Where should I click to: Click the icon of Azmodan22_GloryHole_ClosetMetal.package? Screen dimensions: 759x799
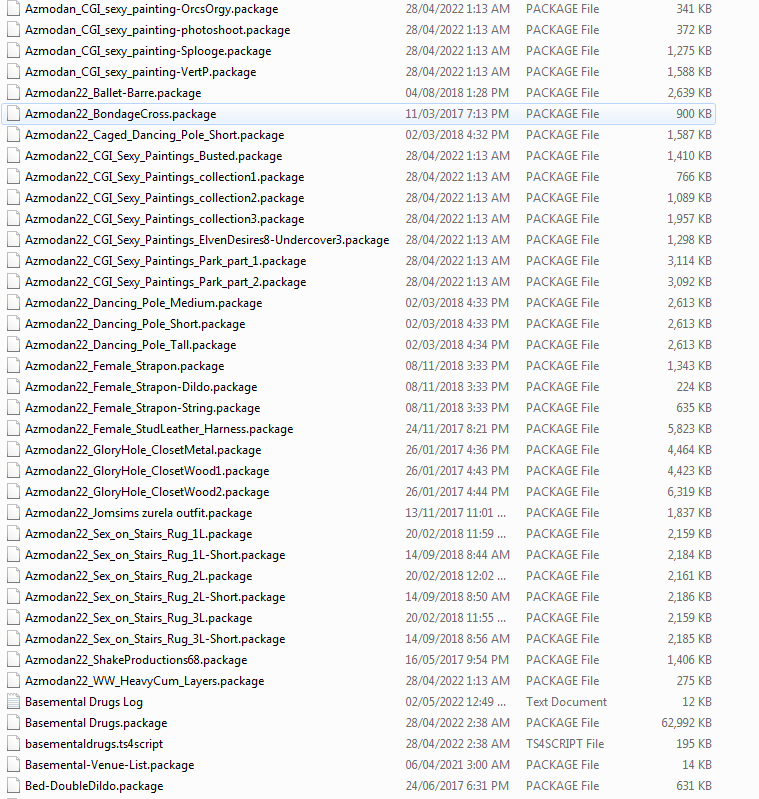(14, 449)
